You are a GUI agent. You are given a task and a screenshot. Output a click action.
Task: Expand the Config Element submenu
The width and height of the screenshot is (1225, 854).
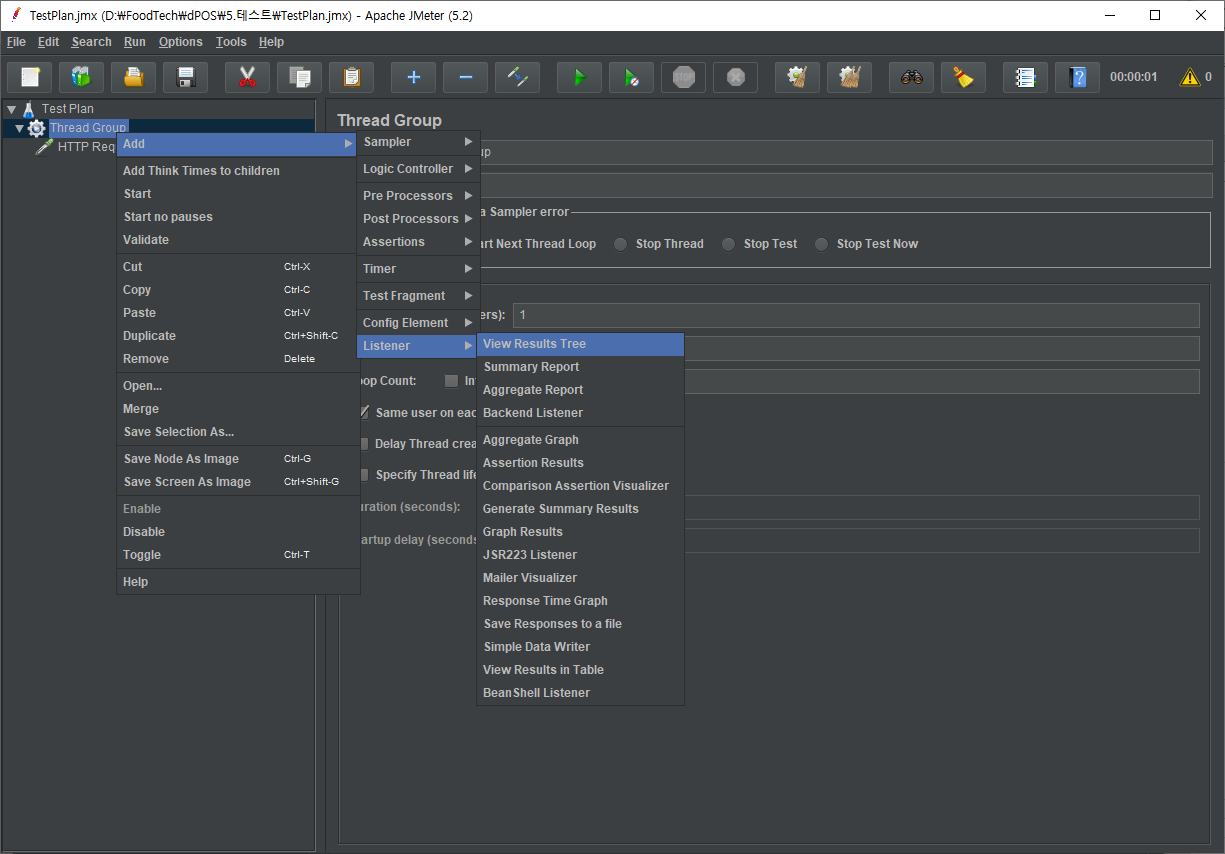pyautogui.click(x=419, y=323)
